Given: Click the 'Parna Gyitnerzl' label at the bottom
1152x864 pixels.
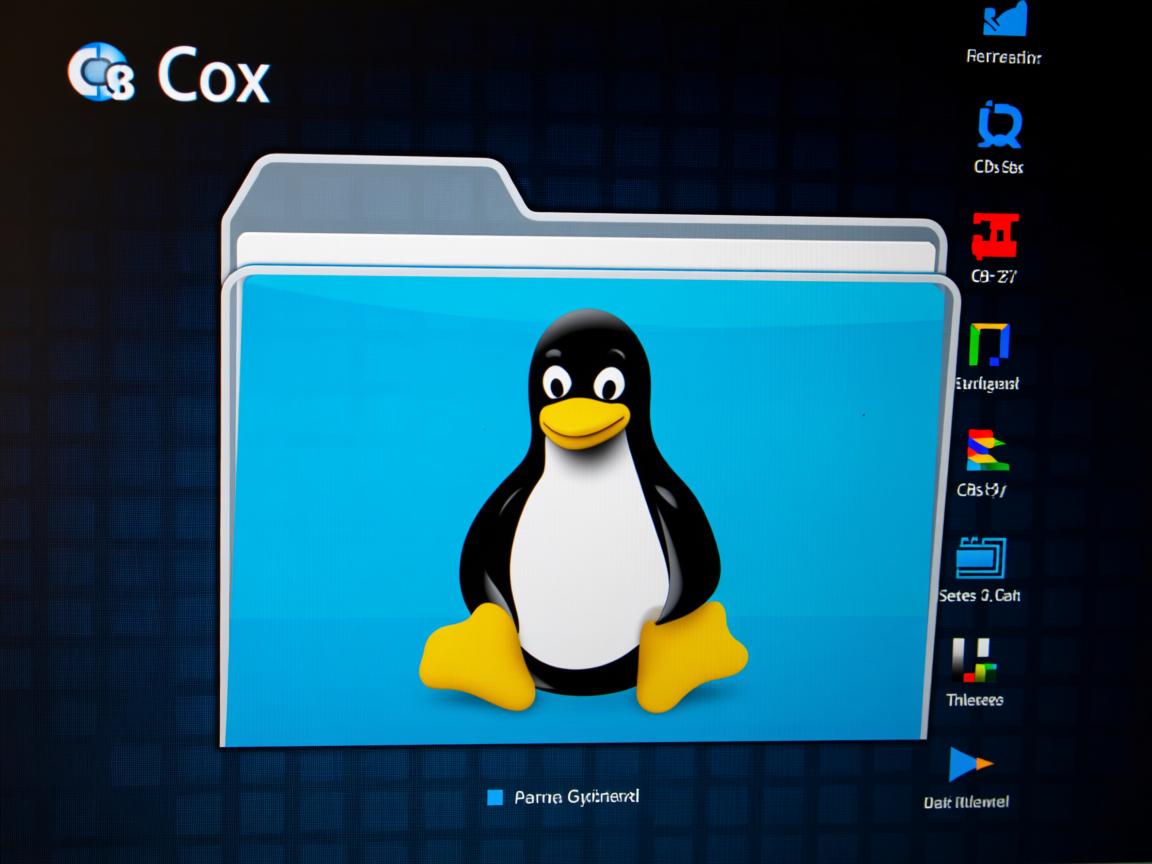Looking at the screenshot, I should click(x=580, y=798).
